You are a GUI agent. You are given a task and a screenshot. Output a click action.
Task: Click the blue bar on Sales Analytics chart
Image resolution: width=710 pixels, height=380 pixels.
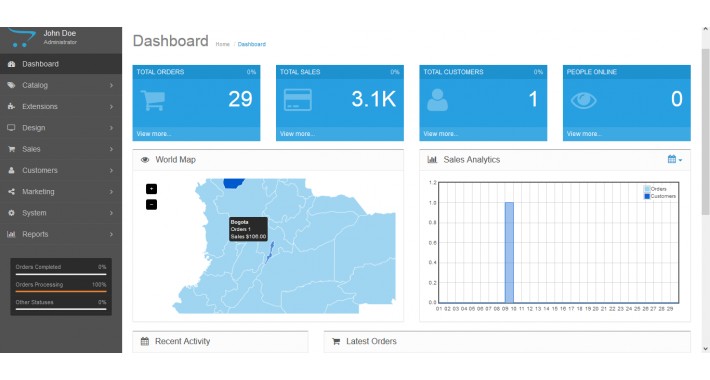point(509,252)
